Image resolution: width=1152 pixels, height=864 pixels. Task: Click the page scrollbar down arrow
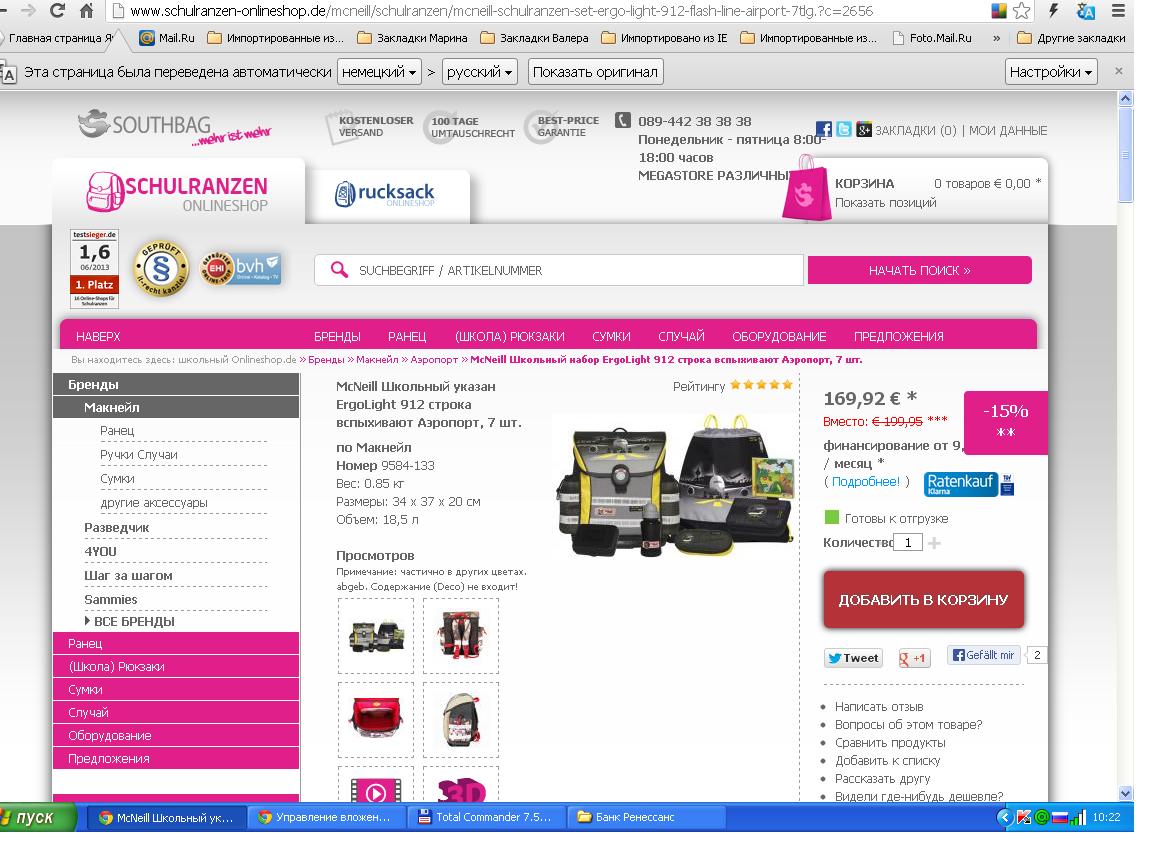click(1125, 793)
